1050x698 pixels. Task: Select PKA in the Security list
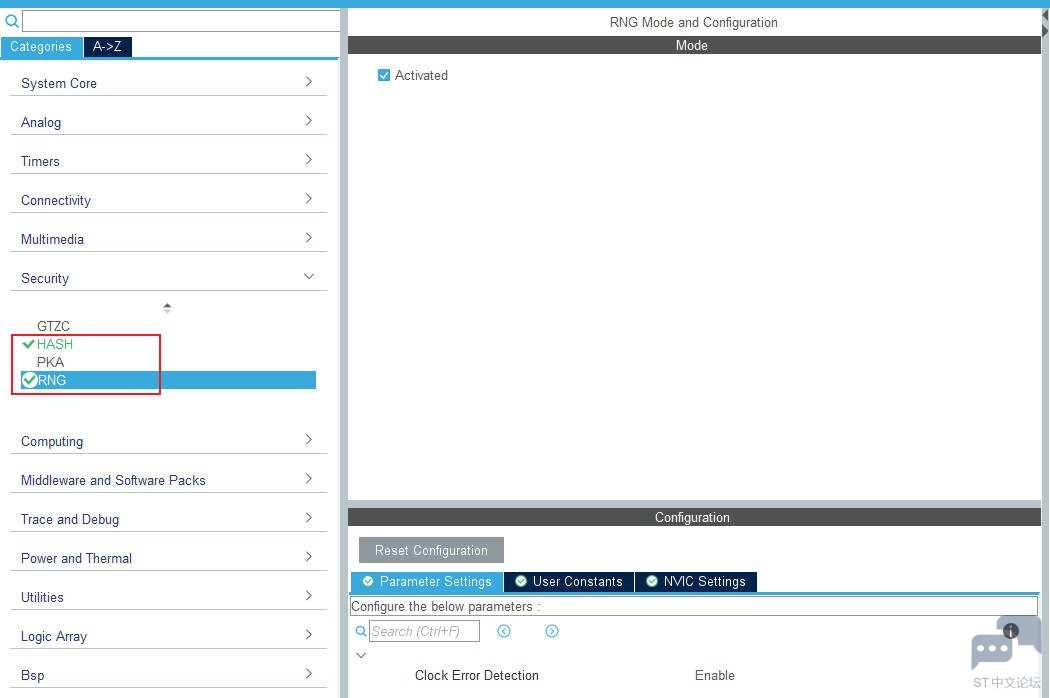pos(50,362)
